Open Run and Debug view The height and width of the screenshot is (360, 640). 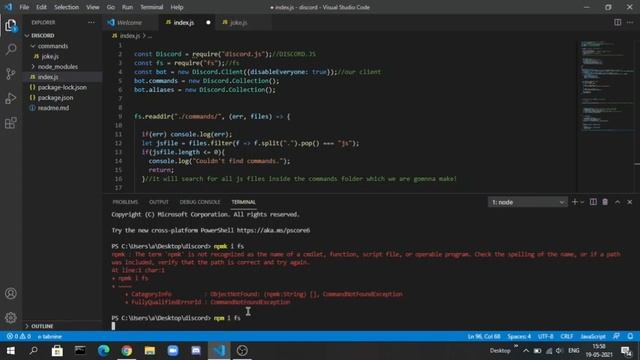pos(11,98)
